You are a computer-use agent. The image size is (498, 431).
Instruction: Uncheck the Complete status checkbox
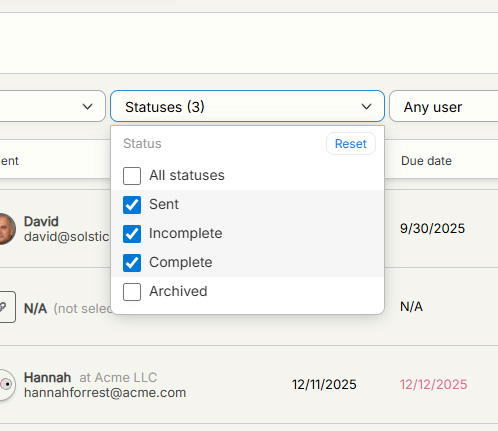[x=132, y=263]
